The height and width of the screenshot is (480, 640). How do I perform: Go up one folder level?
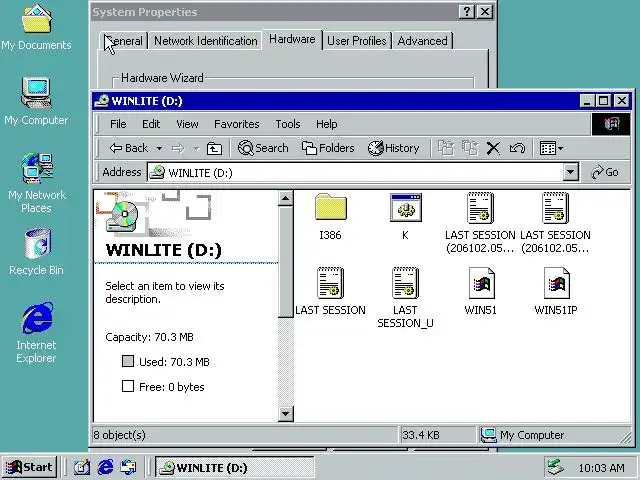pos(214,148)
